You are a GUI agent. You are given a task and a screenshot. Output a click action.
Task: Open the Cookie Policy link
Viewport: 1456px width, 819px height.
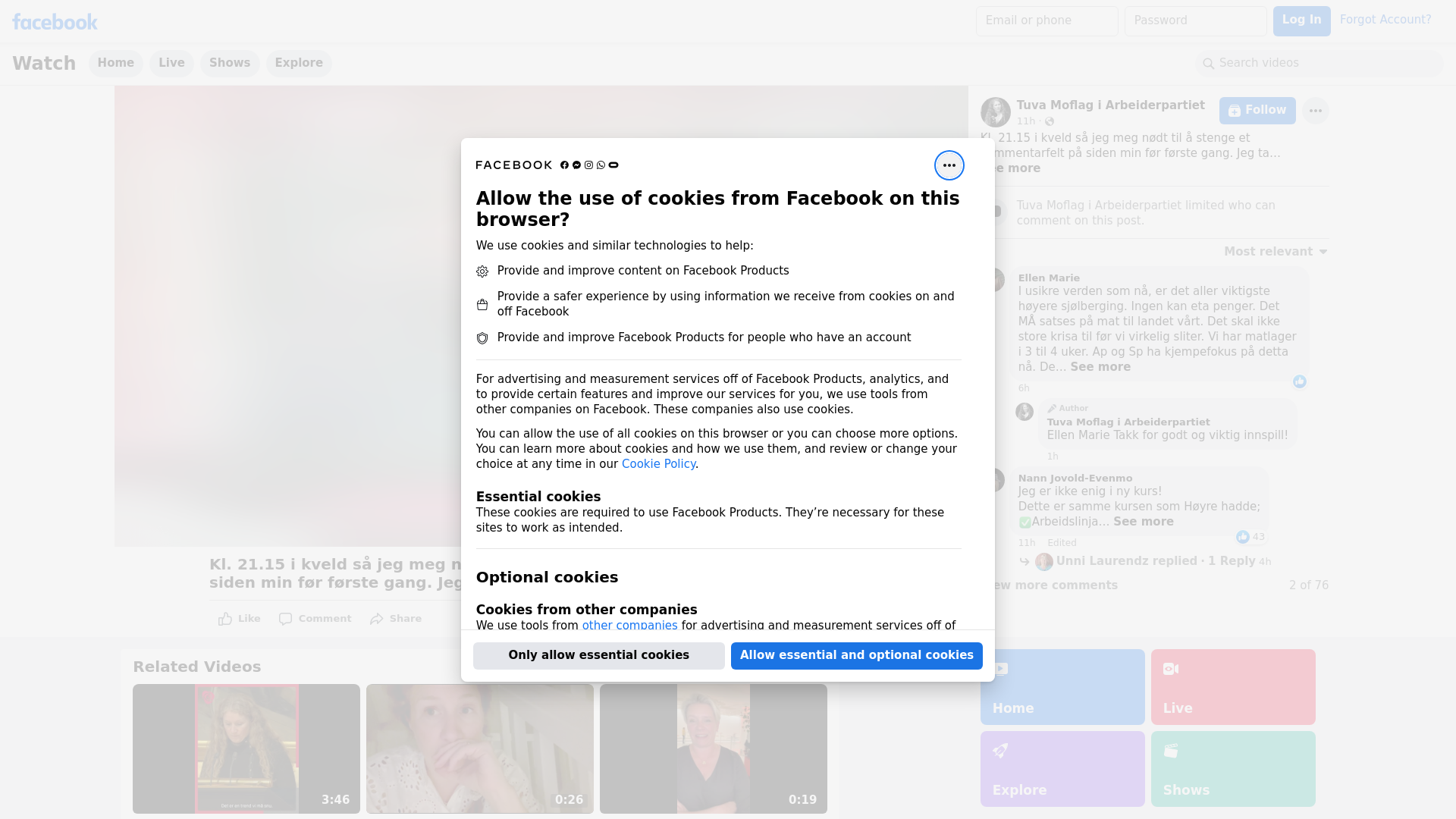[658, 464]
